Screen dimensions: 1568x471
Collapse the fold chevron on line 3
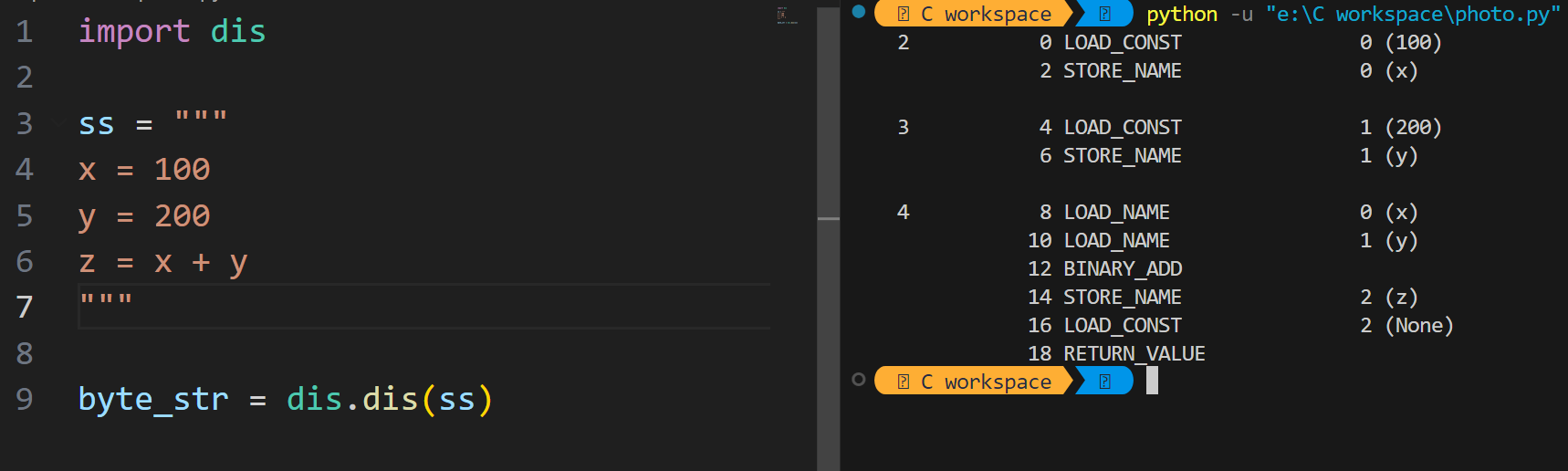59,122
